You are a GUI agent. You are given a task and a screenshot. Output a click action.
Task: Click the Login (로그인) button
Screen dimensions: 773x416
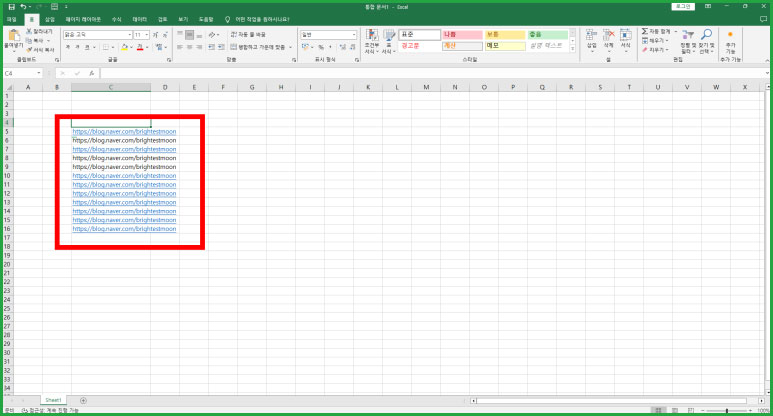tap(683, 6)
